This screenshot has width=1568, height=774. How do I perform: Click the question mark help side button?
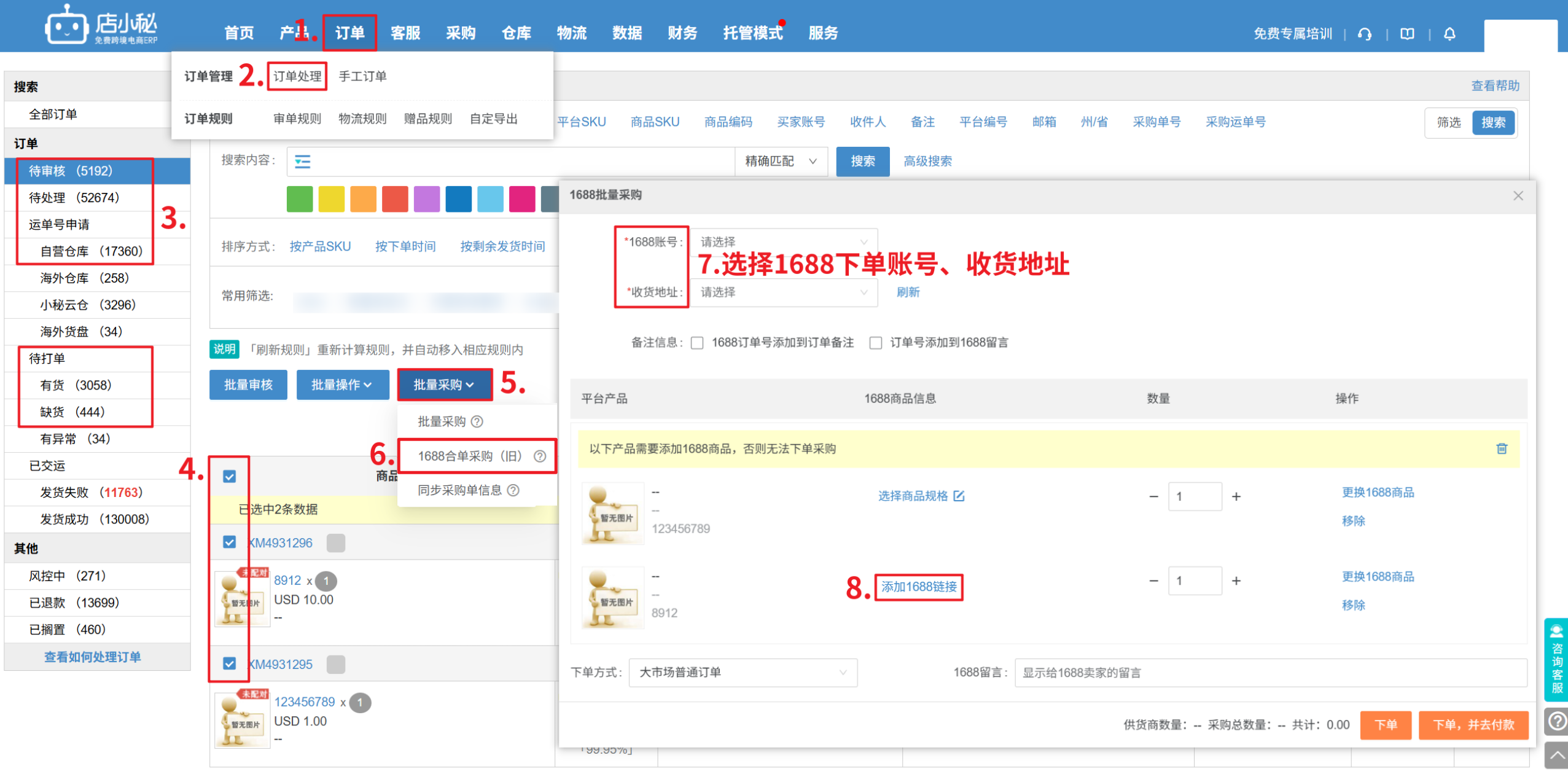point(1556,721)
